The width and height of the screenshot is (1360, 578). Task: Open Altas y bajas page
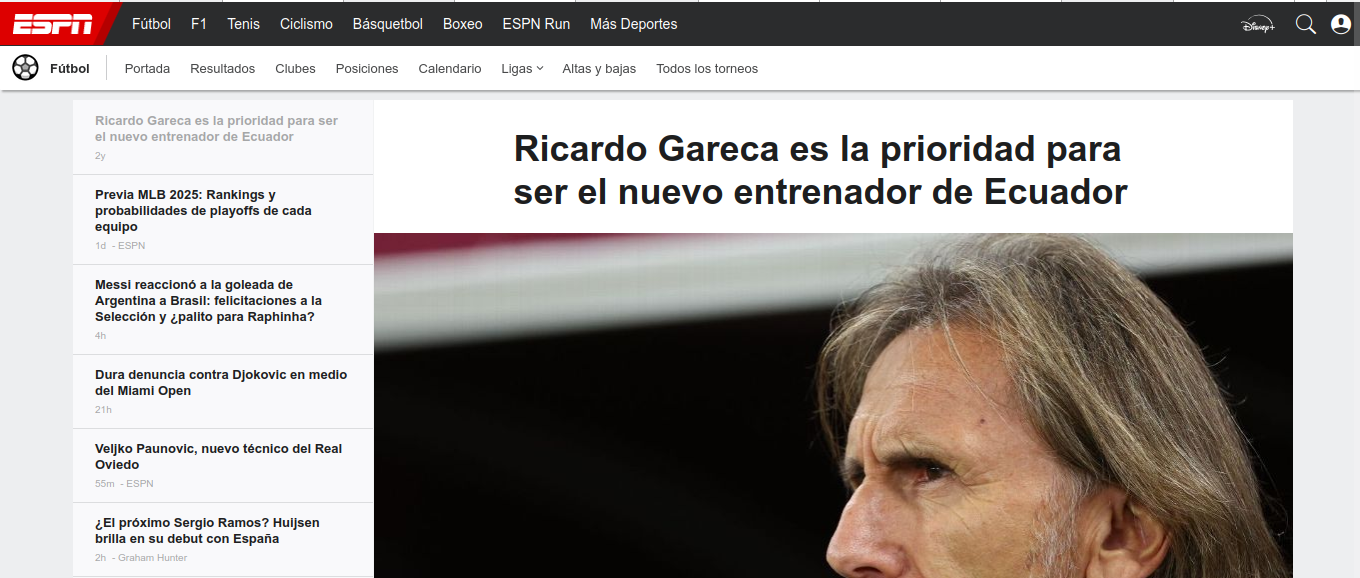(x=599, y=69)
